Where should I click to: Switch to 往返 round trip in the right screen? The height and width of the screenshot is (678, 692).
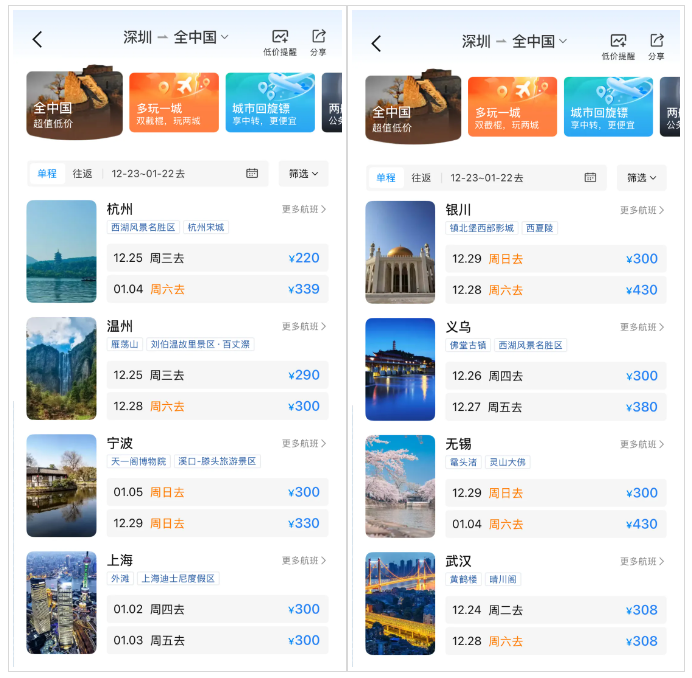pos(421,177)
